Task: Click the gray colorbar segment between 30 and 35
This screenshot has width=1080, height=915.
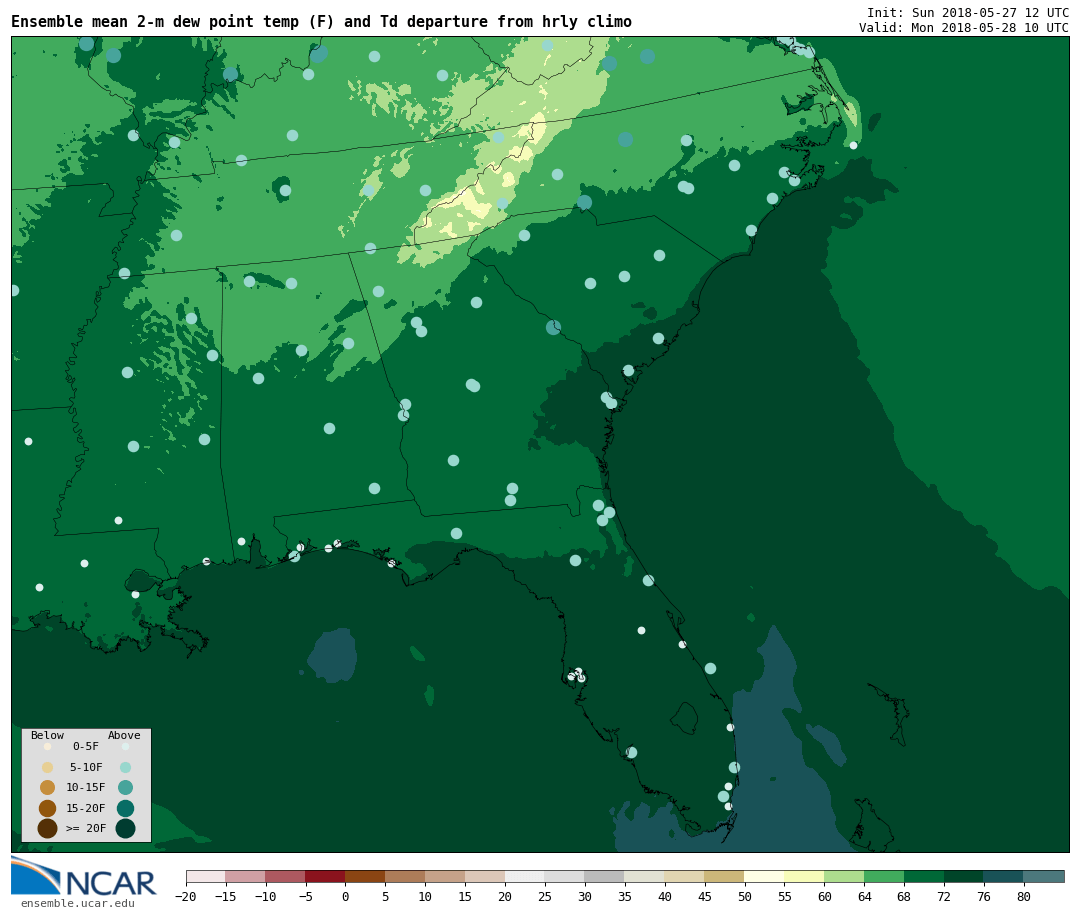Action: pos(604,877)
